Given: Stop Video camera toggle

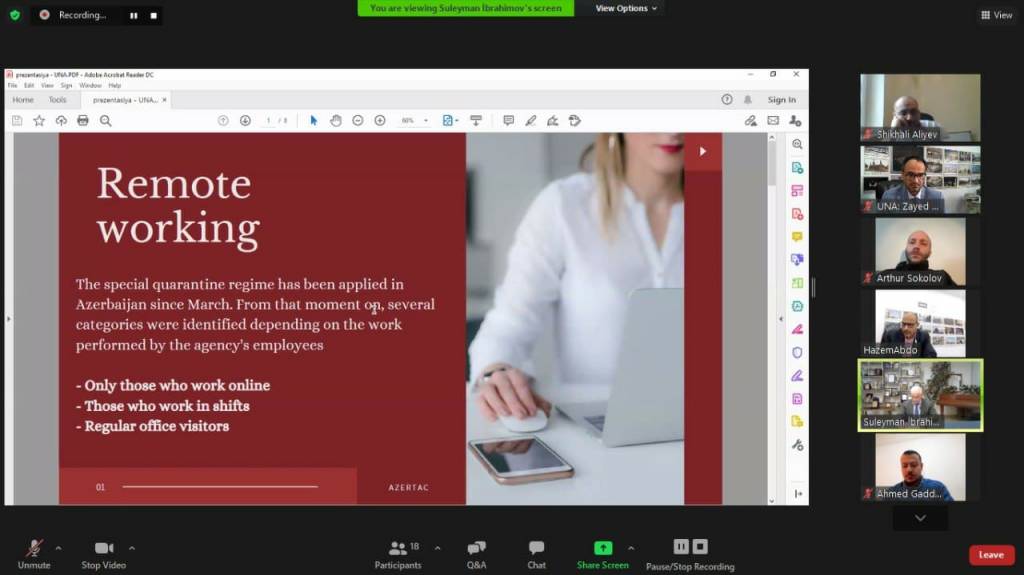Looking at the screenshot, I should pos(104,548).
